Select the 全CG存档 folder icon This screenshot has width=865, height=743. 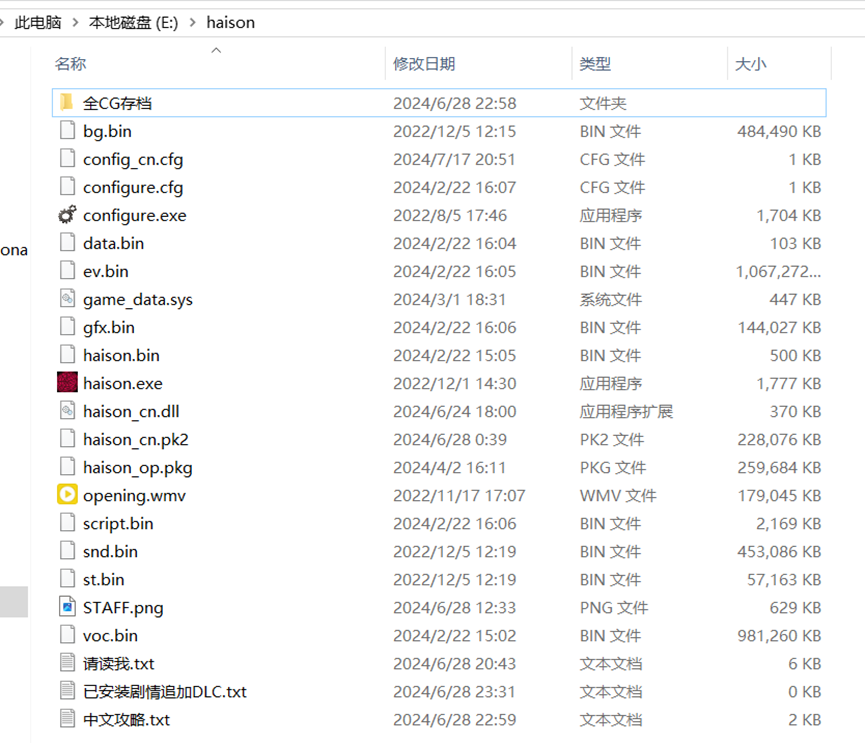tap(67, 103)
